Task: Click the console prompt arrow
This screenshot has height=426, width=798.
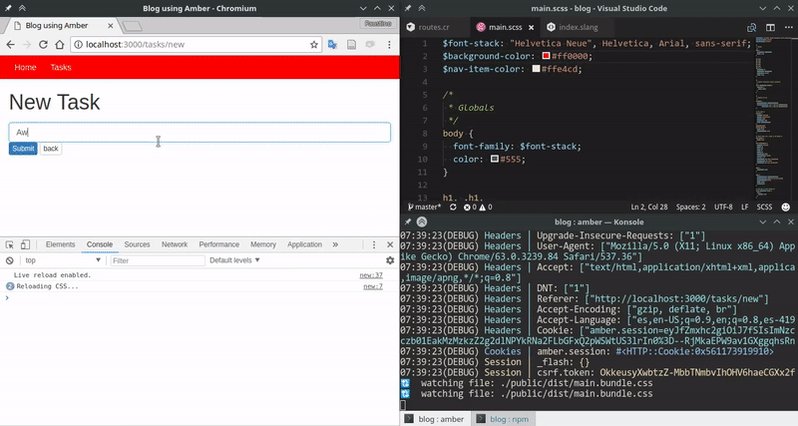Action: [x=7, y=298]
